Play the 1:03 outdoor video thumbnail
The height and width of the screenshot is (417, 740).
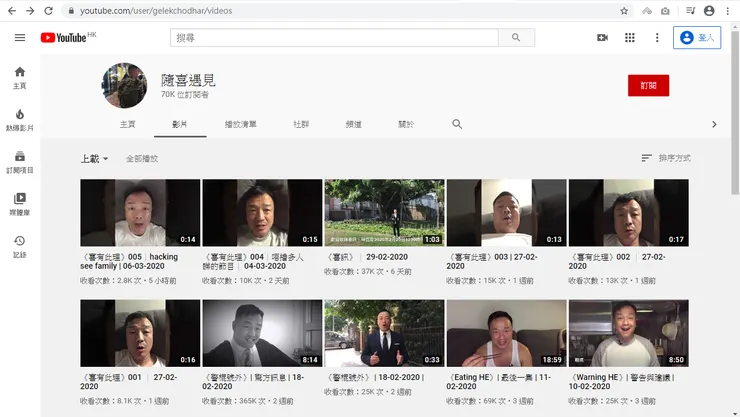(x=384, y=213)
